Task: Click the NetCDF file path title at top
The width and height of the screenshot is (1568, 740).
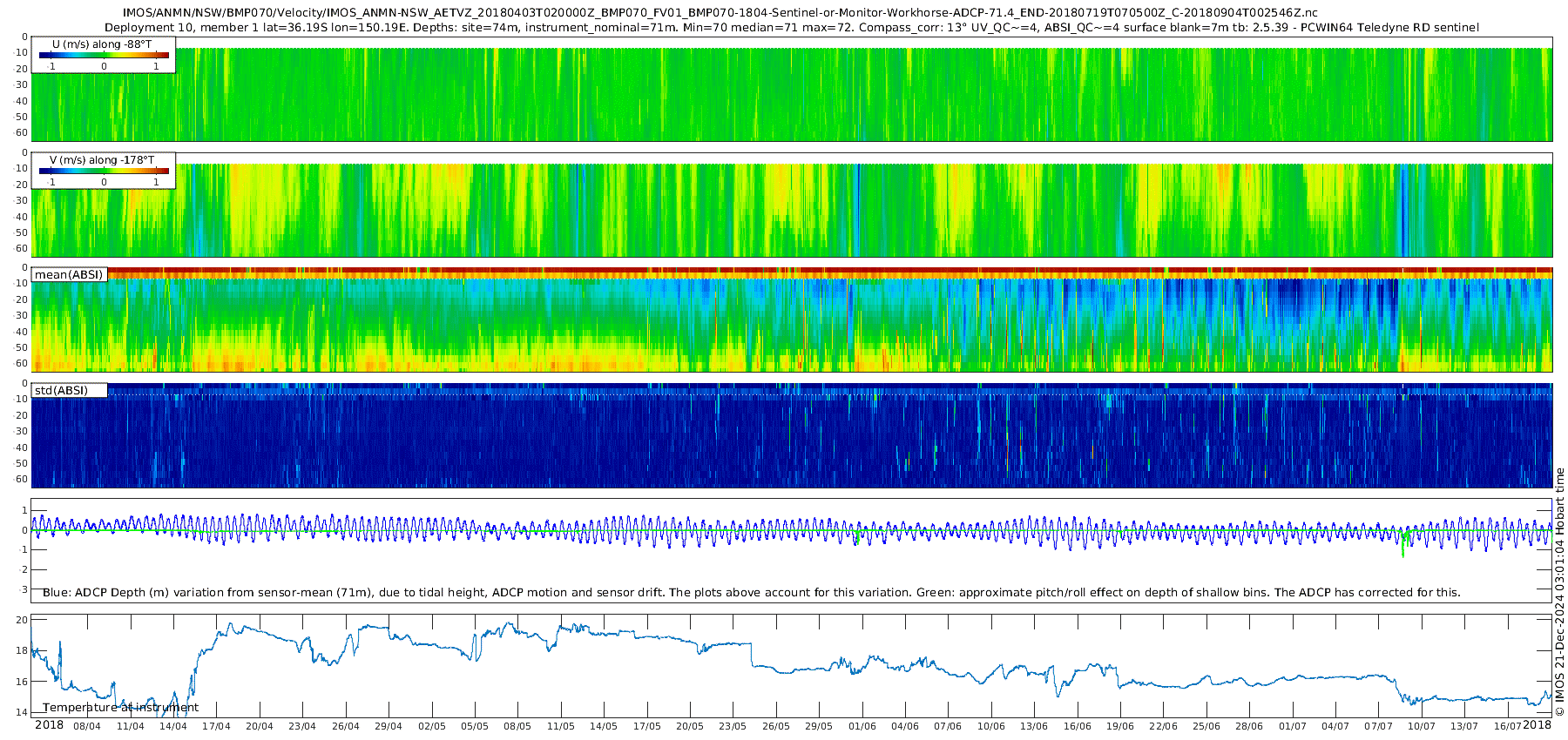Action: pyautogui.click(x=720, y=13)
